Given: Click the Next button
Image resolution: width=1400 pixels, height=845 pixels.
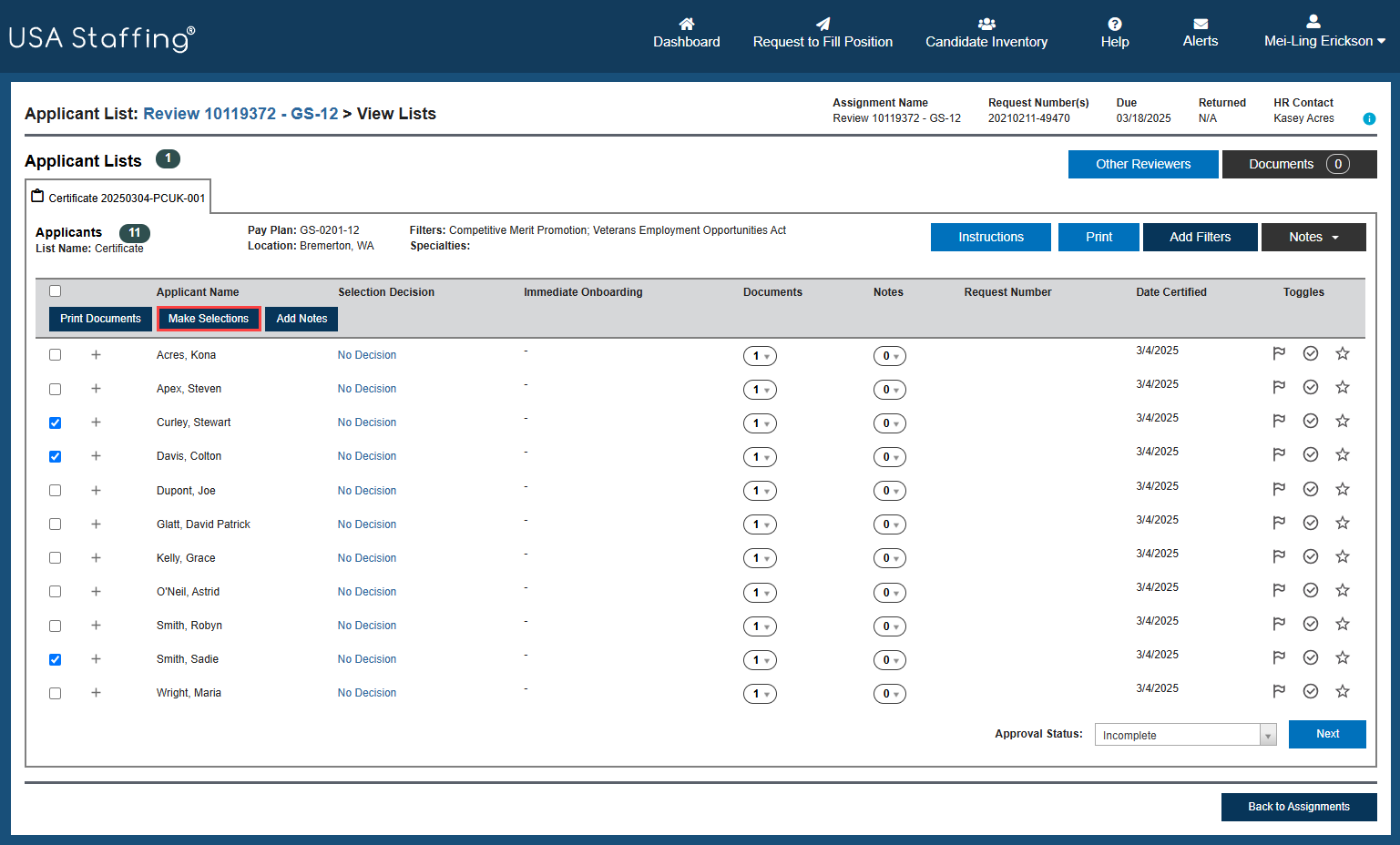Looking at the screenshot, I should click(1327, 734).
